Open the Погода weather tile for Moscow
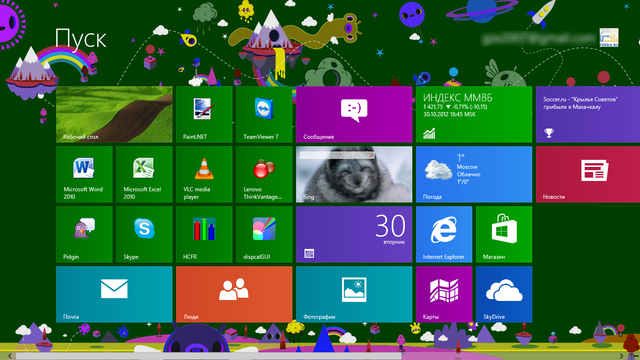 pos(474,174)
